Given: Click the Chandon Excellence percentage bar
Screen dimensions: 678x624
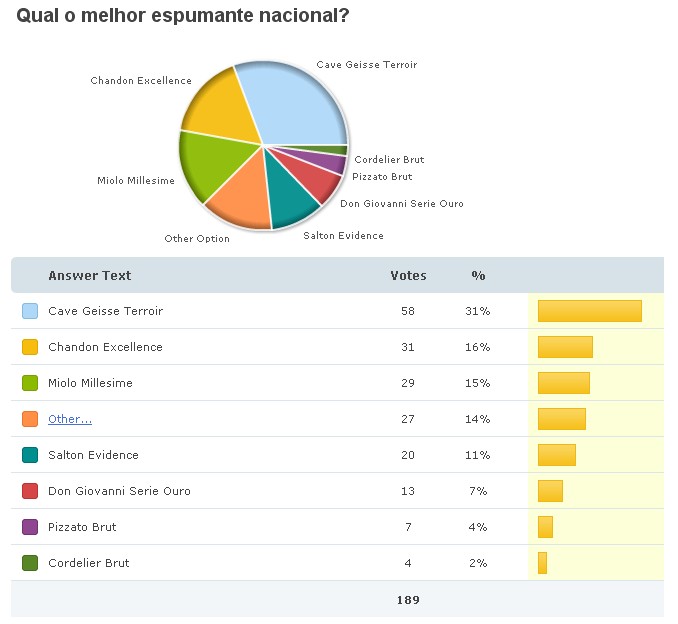Looking at the screenshot, I should coord(565,347).
